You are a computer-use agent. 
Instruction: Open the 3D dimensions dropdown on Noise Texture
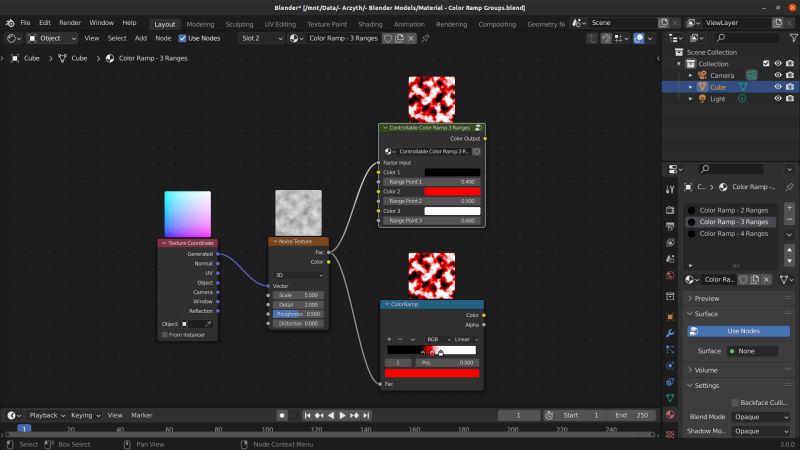click(298, 275)
